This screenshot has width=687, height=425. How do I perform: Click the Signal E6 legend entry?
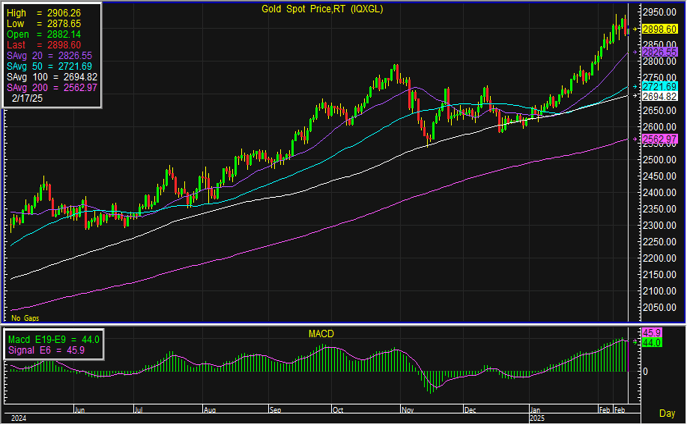pyautogui.click(x=46, y=352)
